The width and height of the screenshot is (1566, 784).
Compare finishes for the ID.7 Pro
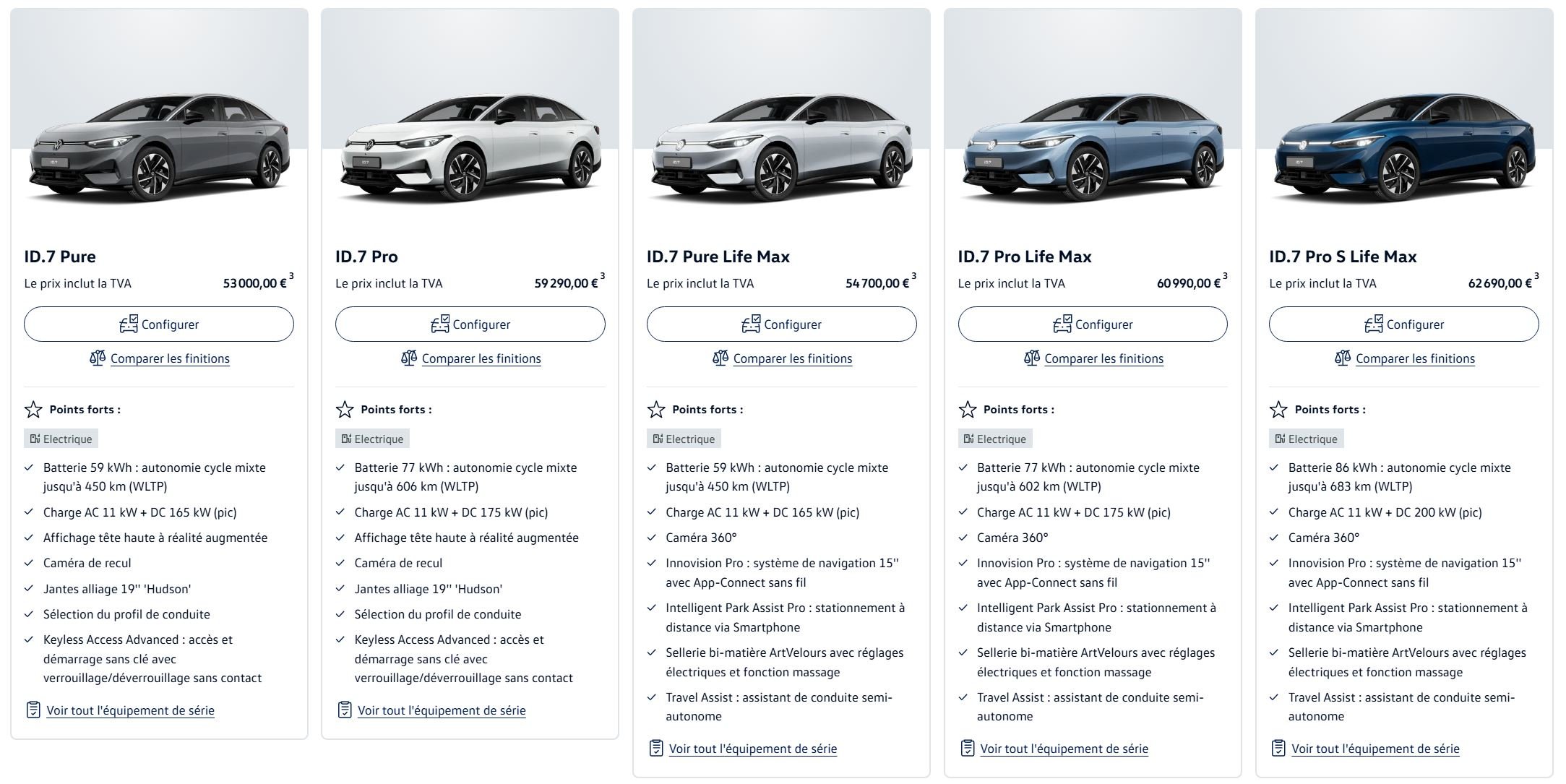click(481, 358)
